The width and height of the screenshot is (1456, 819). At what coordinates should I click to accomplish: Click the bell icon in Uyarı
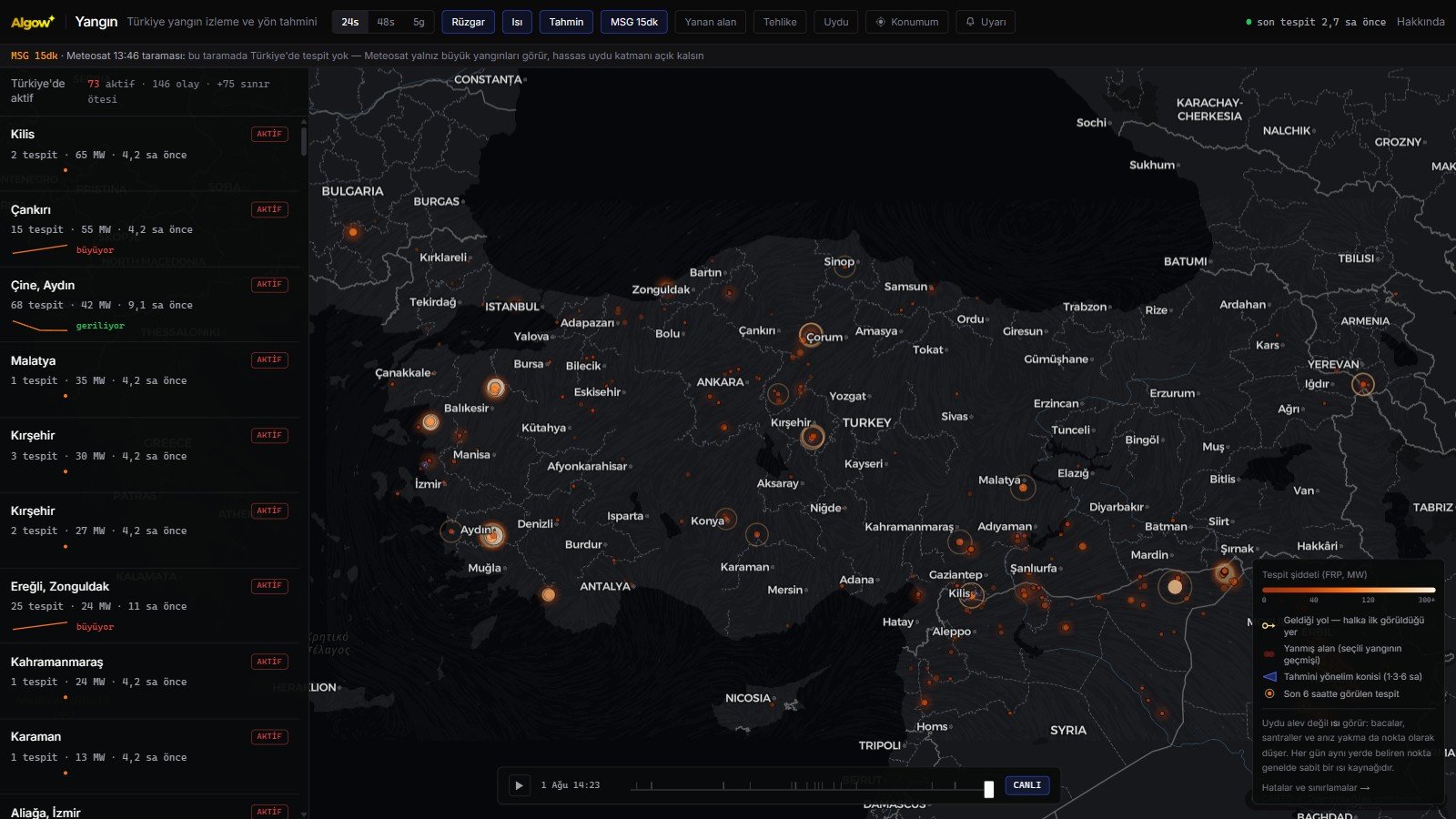pos(970,22)
